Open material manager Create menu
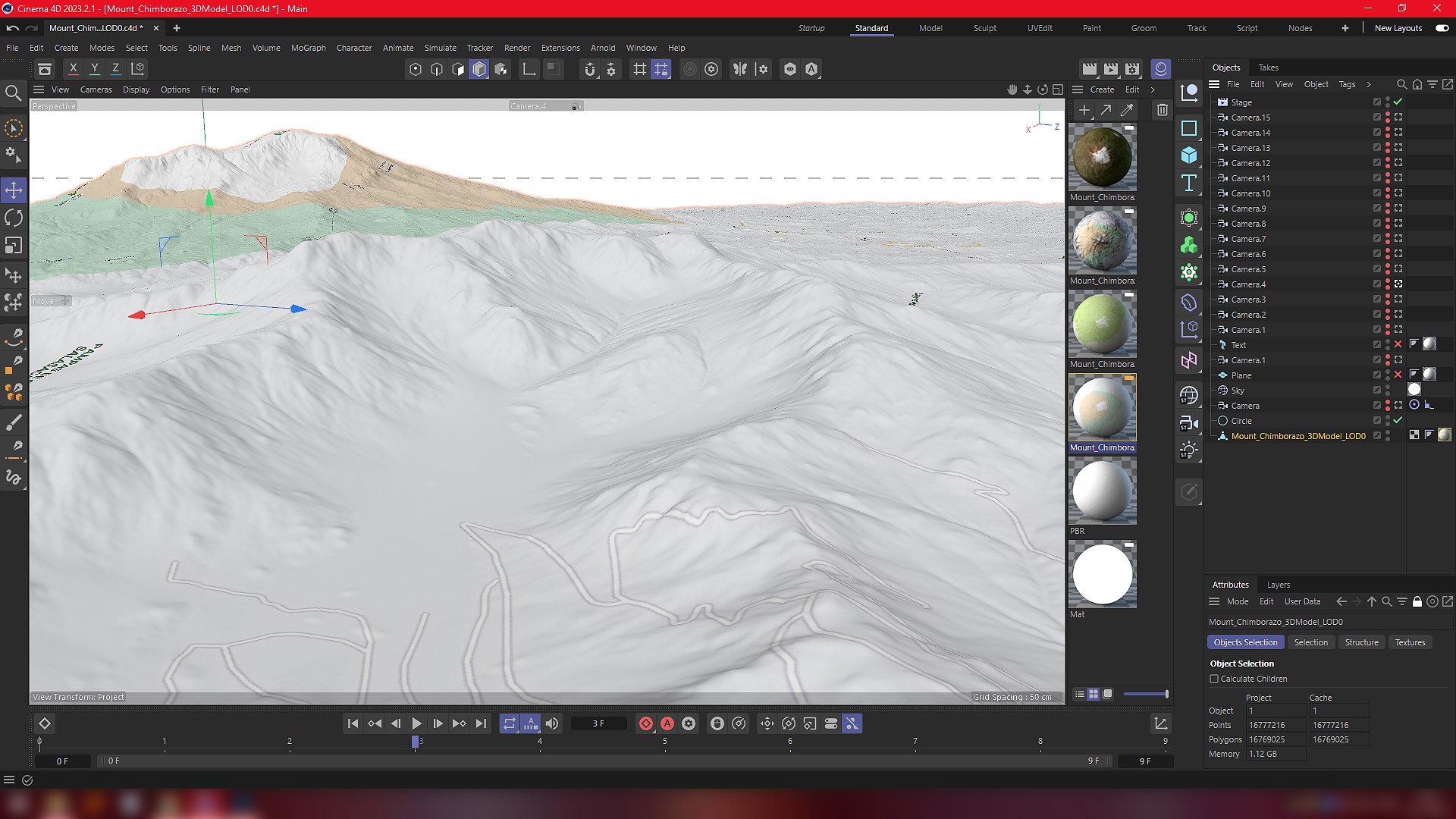This screenshot has width=1456, height=819. click(1102, 89)
